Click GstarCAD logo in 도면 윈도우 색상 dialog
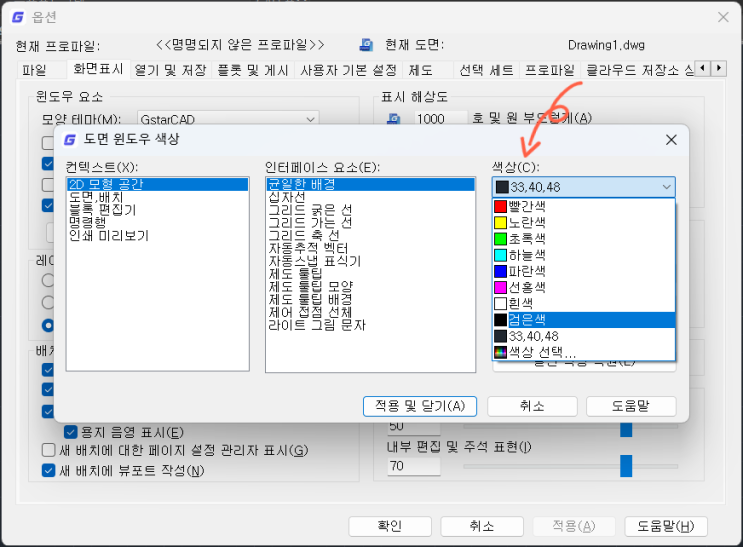This screenshot has height=547, width=743. 70,139
